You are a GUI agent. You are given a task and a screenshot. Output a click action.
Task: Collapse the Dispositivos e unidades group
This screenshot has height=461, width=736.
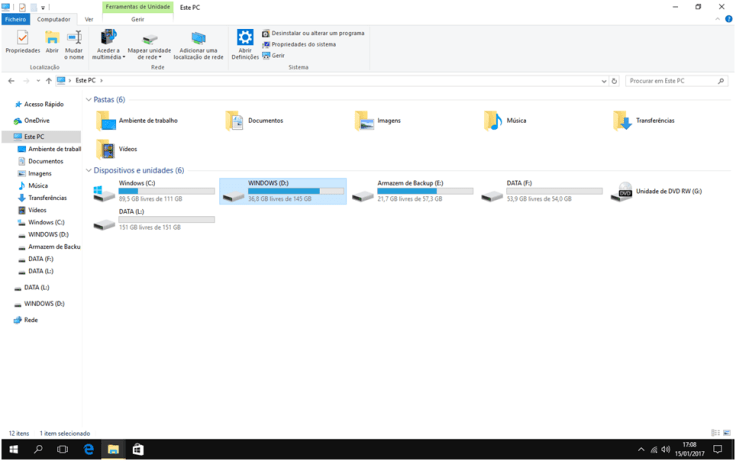89,170
